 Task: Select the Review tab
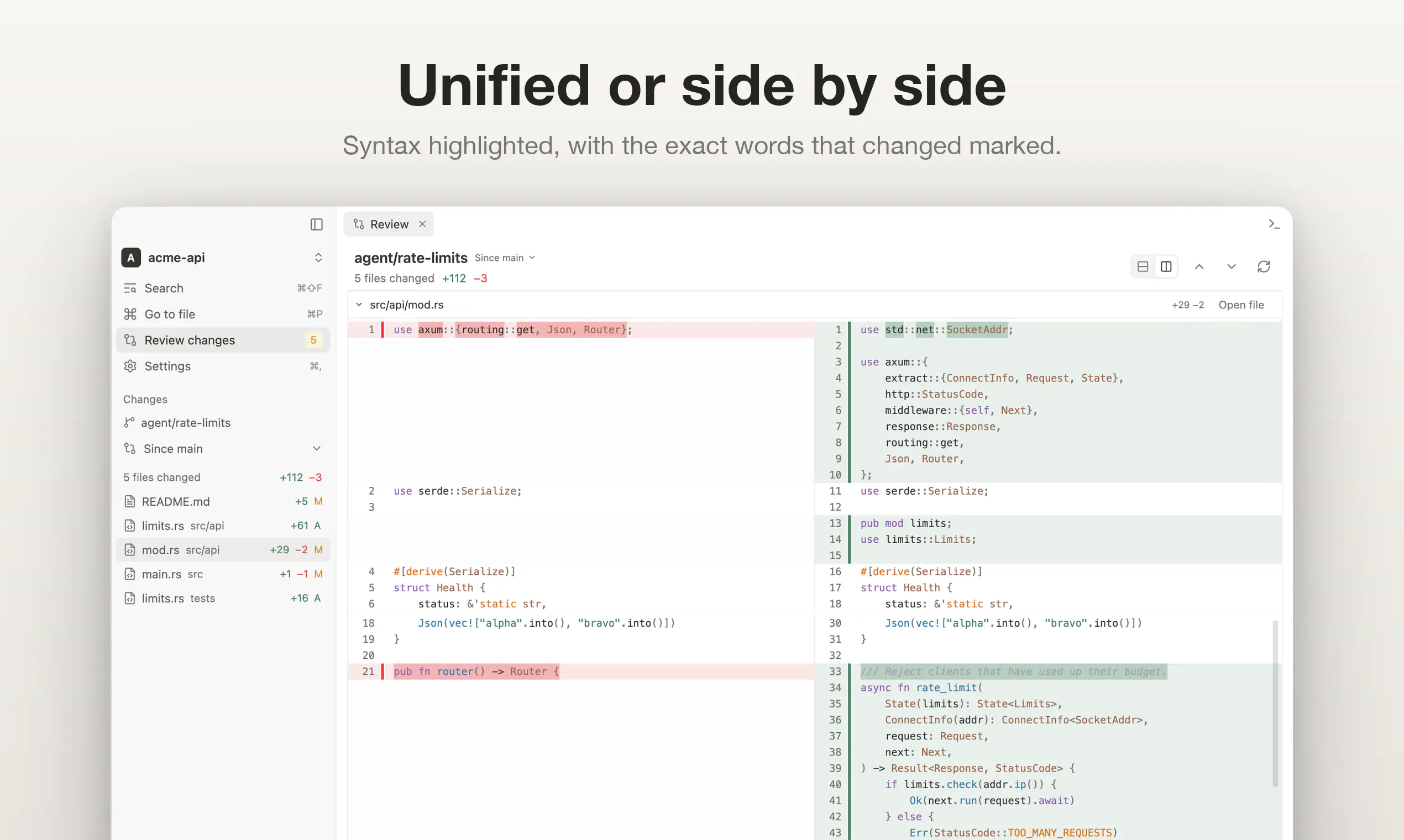(x=389, y=224)
